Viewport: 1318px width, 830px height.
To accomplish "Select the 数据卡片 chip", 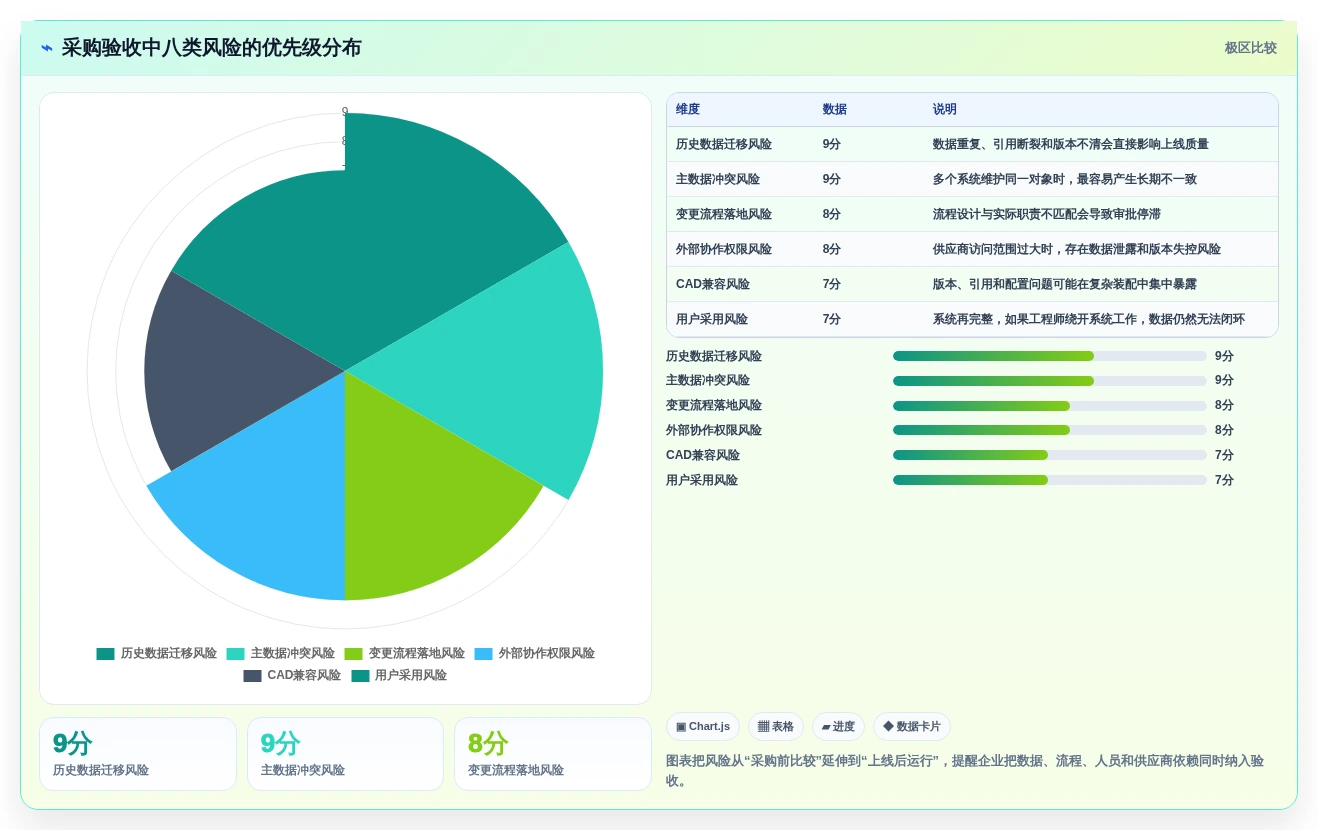I will point(912,727).
